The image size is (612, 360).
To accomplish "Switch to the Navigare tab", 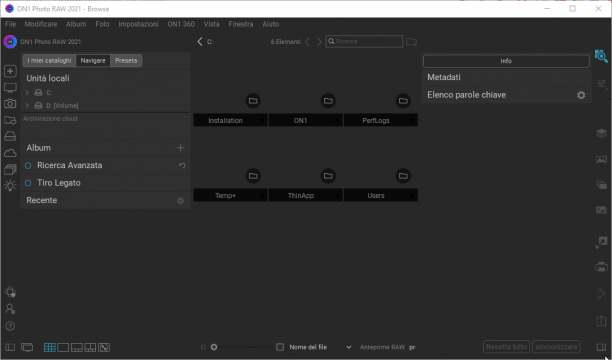I will [93, 61].
